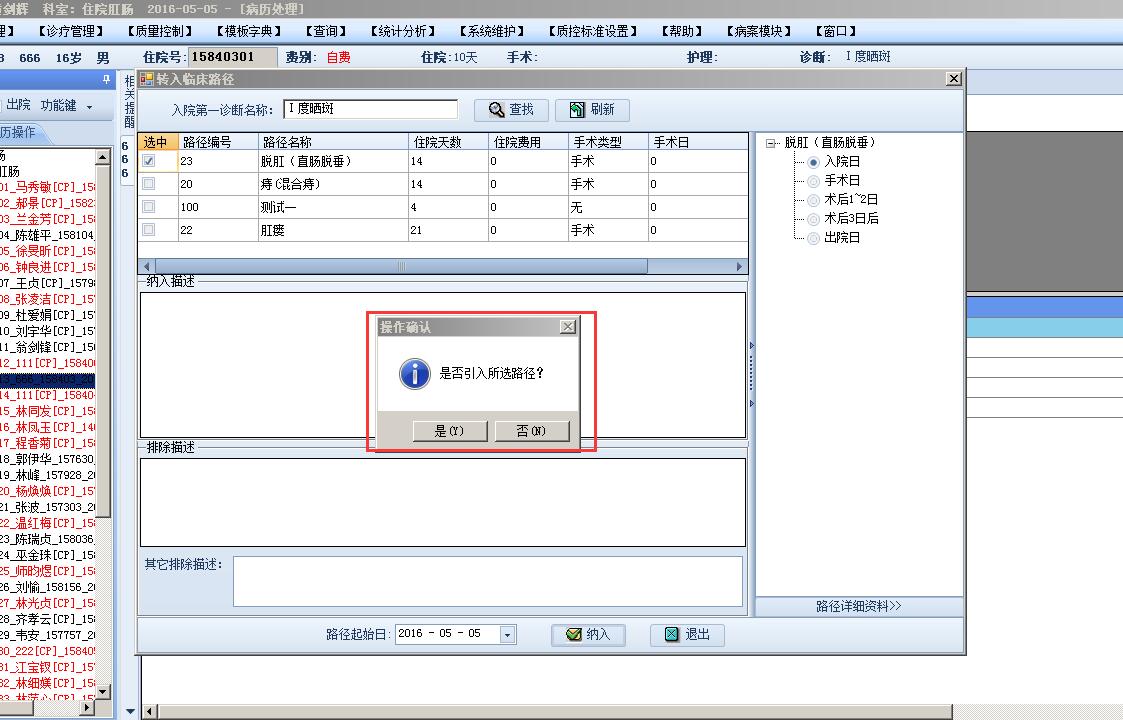Viewport: 1123px width, 720px height.
Task: Open the 查询 menu
Action: [326, 32]
